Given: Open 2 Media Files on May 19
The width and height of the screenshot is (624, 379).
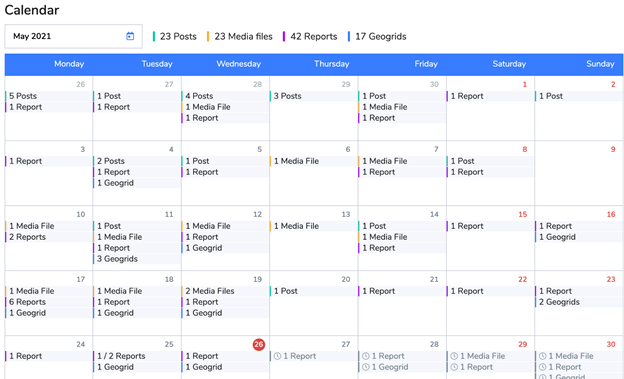Looking at the screenshot, I should [225, 291].
